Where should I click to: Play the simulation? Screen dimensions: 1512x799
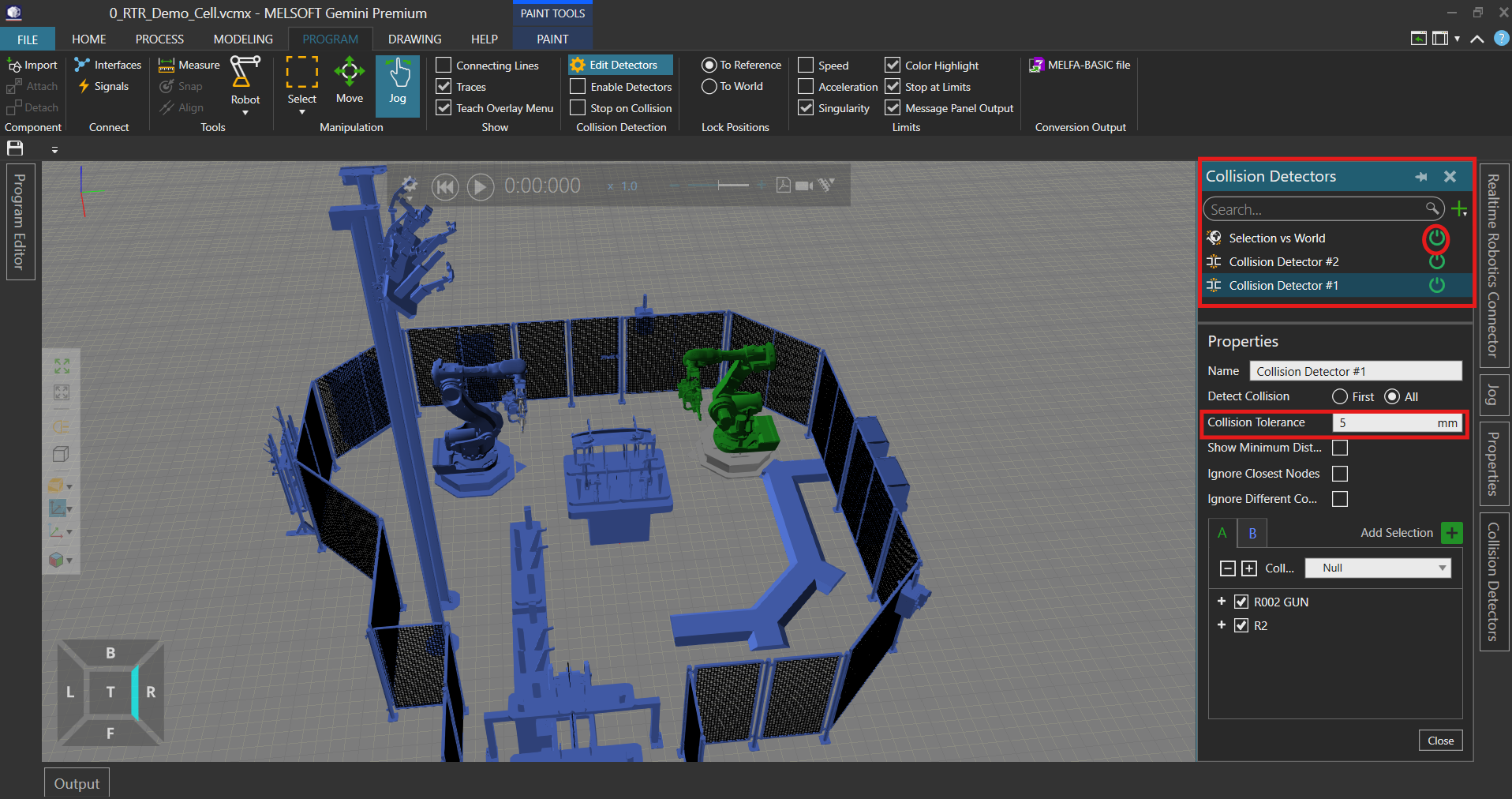(x=481, y=186)
